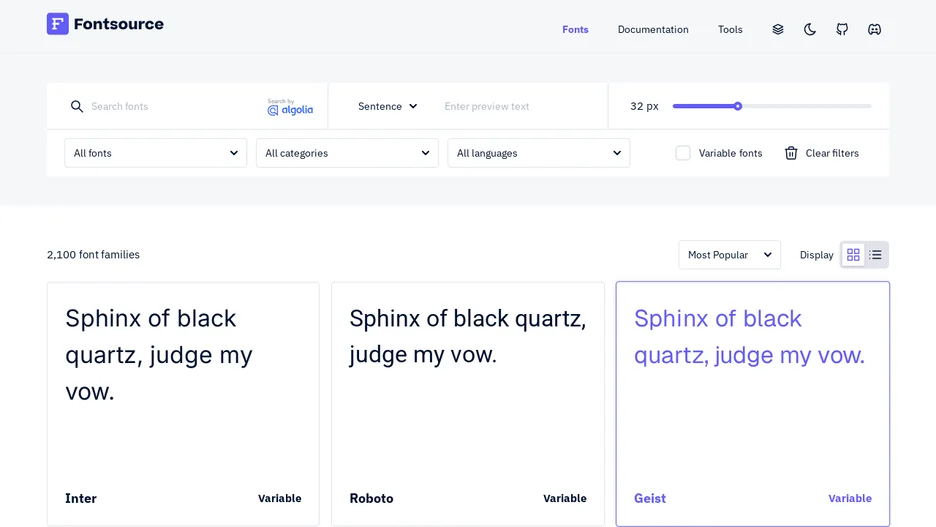Viewport: 936px width, 527px height.
Task: Click the Fontsource logo icon
Action: [58, 24]
